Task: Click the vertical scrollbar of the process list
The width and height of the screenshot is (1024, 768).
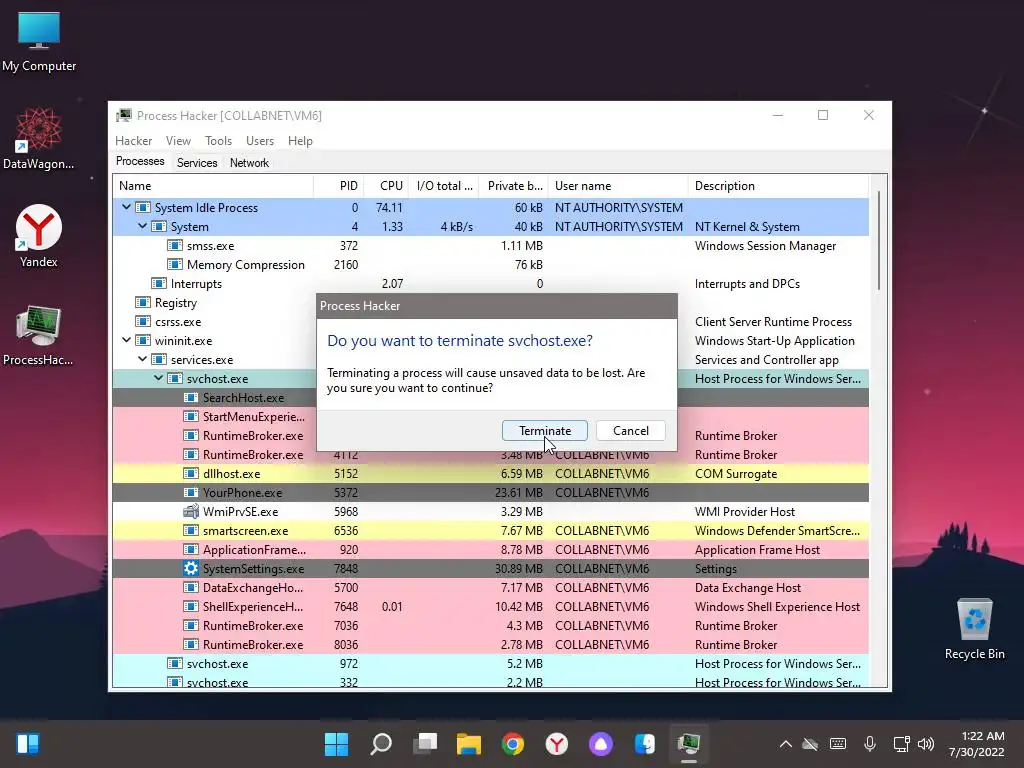Action: click(879, 240)
